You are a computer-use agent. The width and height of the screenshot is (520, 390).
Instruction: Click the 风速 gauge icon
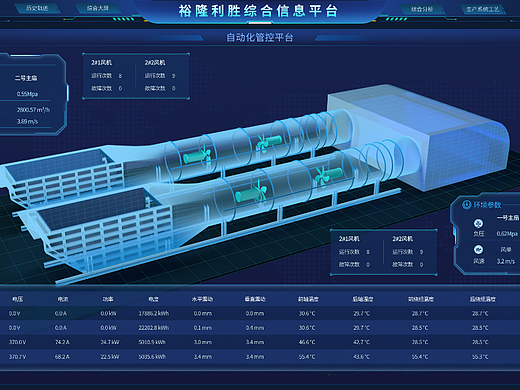[x=478, y=249]
